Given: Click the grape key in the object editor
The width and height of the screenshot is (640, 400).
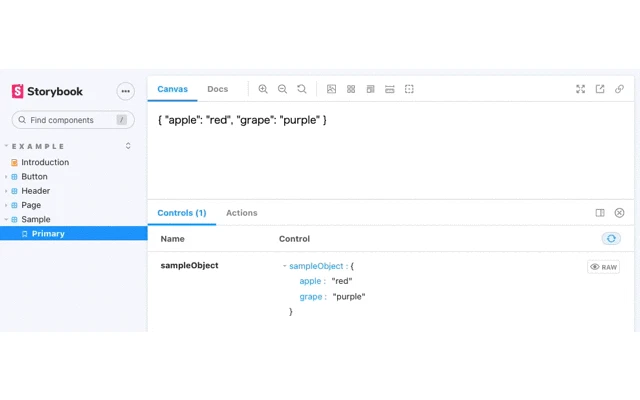Looking at the screenshot, I should 311,297.
